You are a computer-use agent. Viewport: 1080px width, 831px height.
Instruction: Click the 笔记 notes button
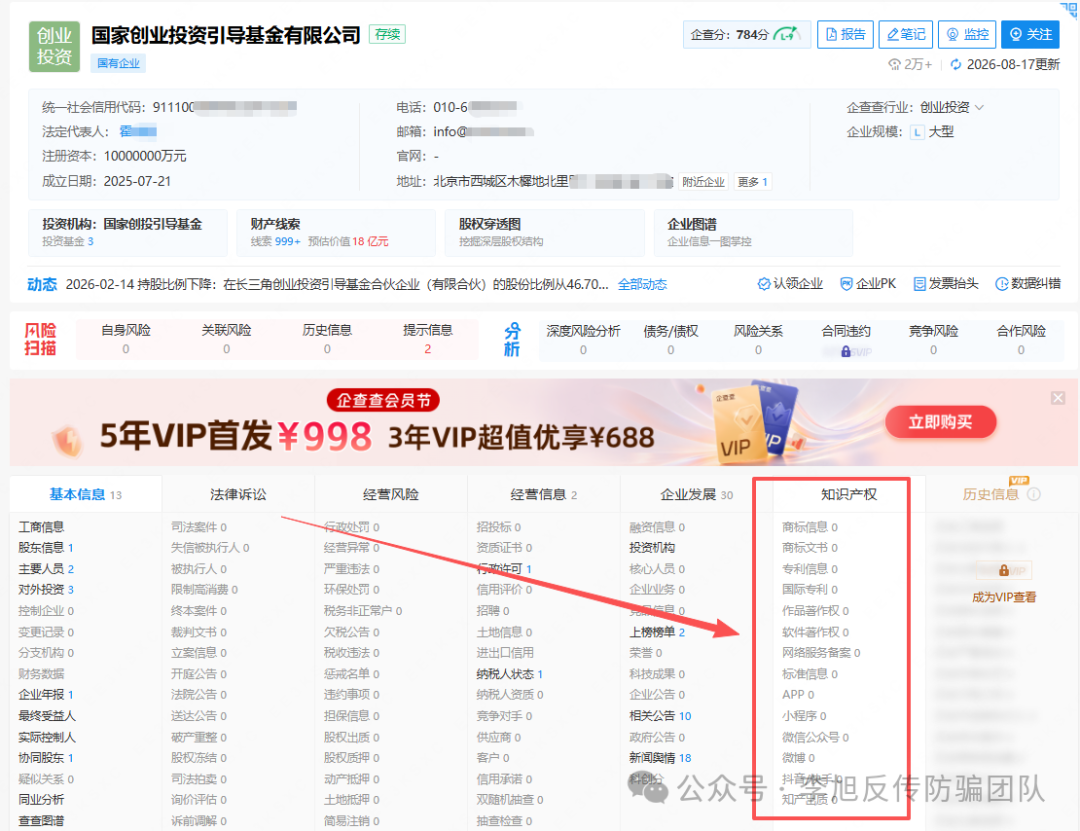[906, 34]
